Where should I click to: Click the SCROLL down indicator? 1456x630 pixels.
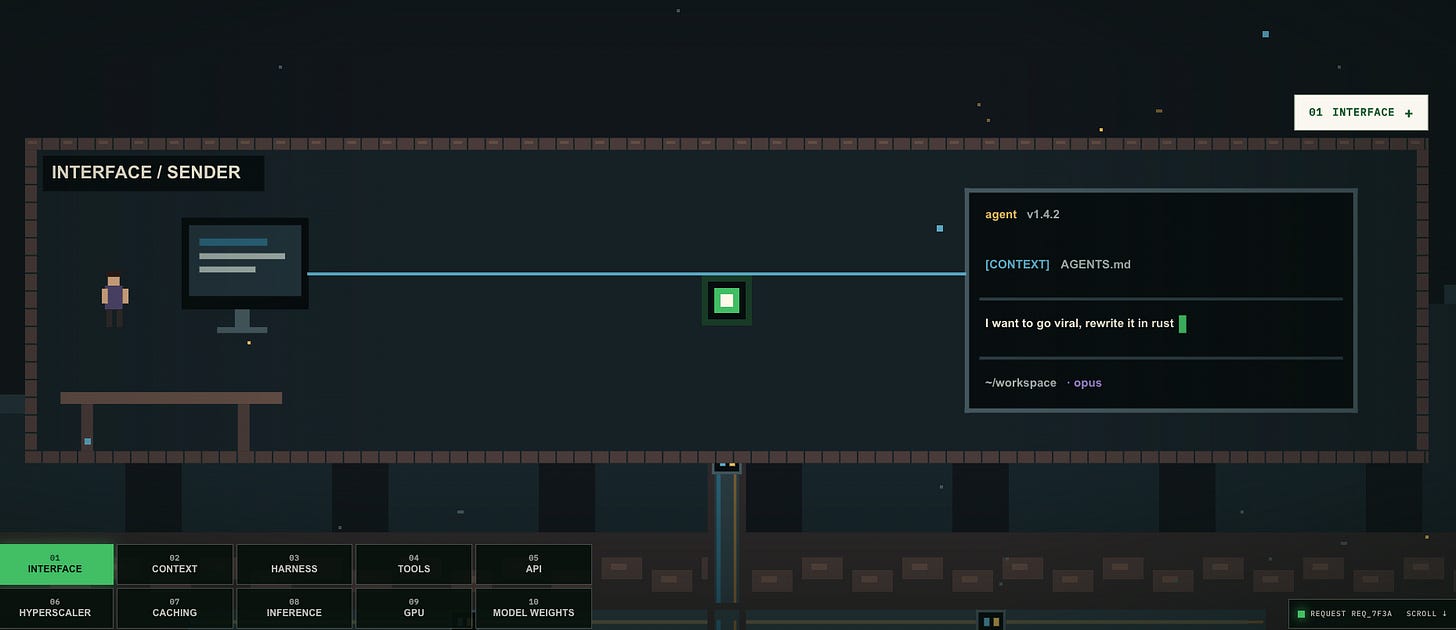coord(1427,614)
